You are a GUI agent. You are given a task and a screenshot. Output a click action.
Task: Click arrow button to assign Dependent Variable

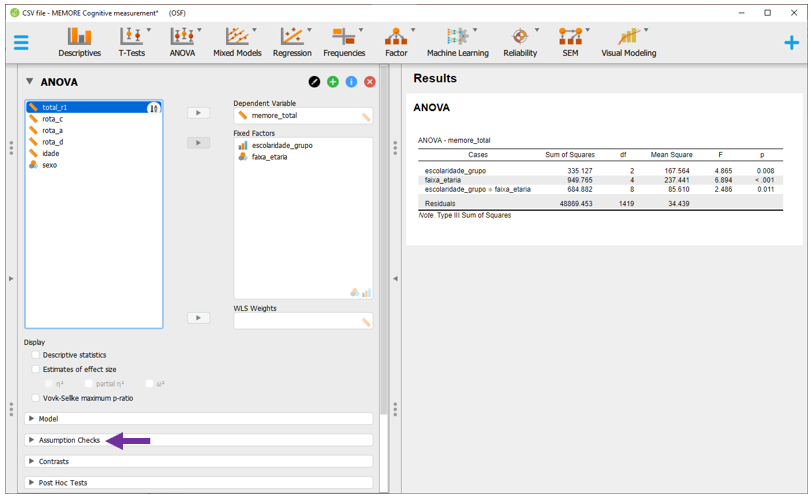[x=199, y=113]
